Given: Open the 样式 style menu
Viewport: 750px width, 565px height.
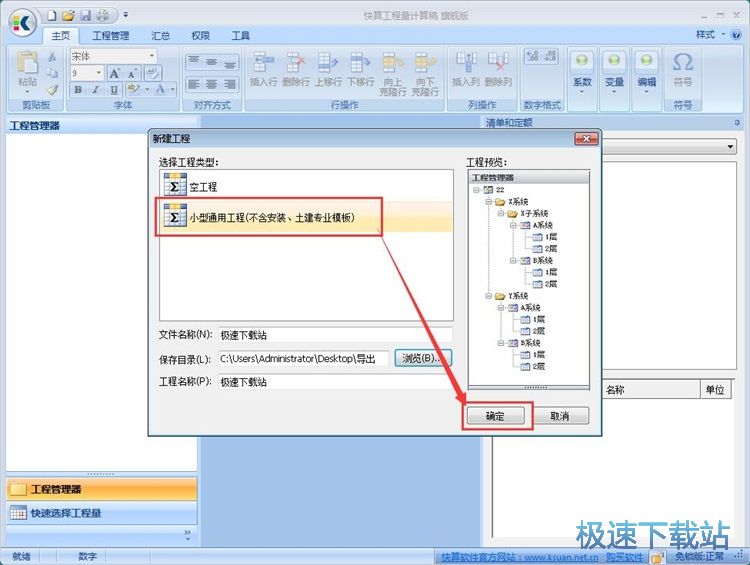Looking at the screenshot, I should [x=710, y=34].
